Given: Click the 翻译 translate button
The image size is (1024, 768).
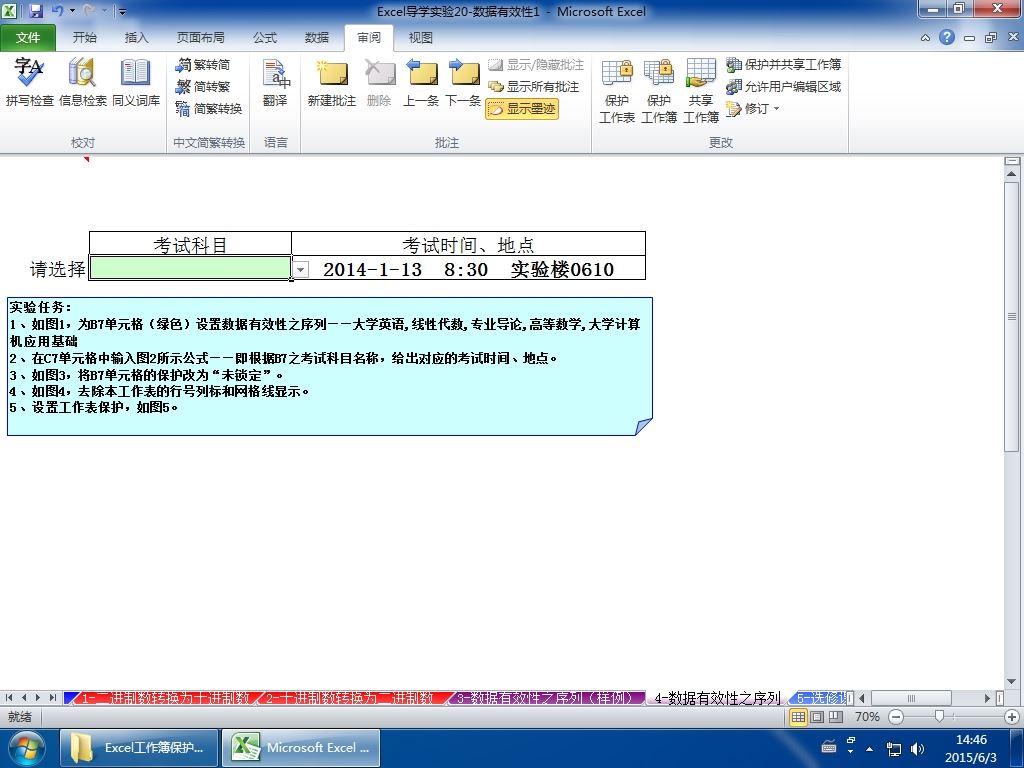Looking at the screenshot, I should tap(275, 82).
